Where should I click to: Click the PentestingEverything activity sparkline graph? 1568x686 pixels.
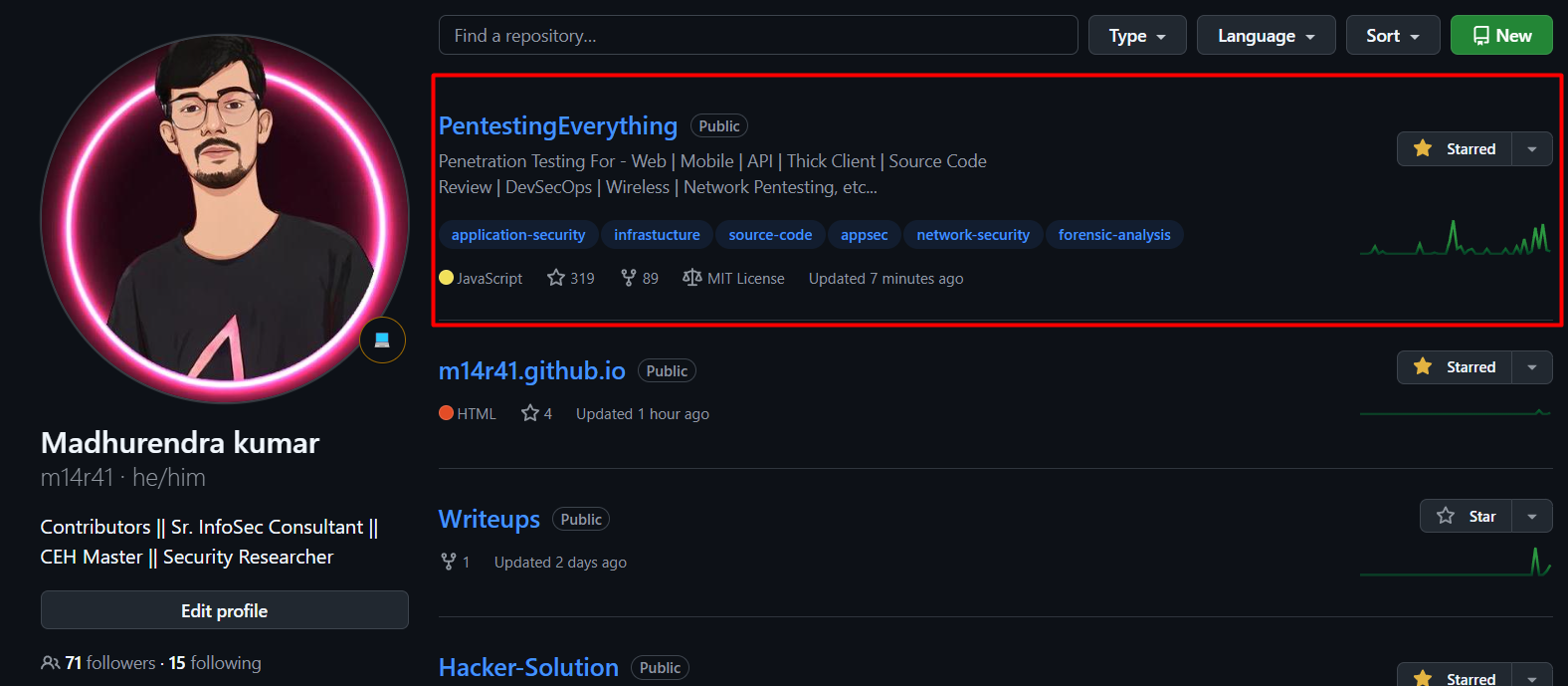coord(1456,237)
